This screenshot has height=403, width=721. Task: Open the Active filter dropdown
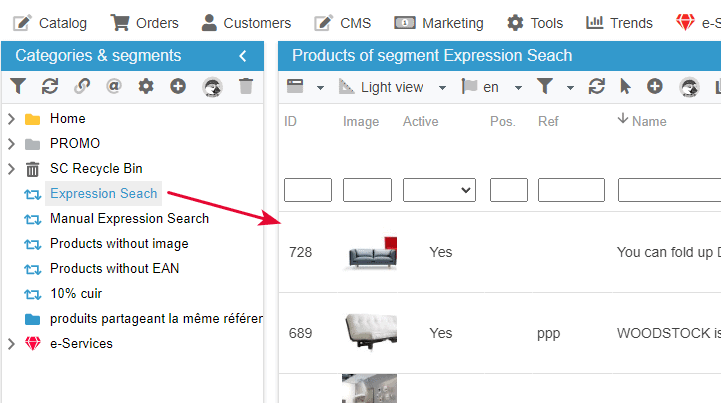439,190
